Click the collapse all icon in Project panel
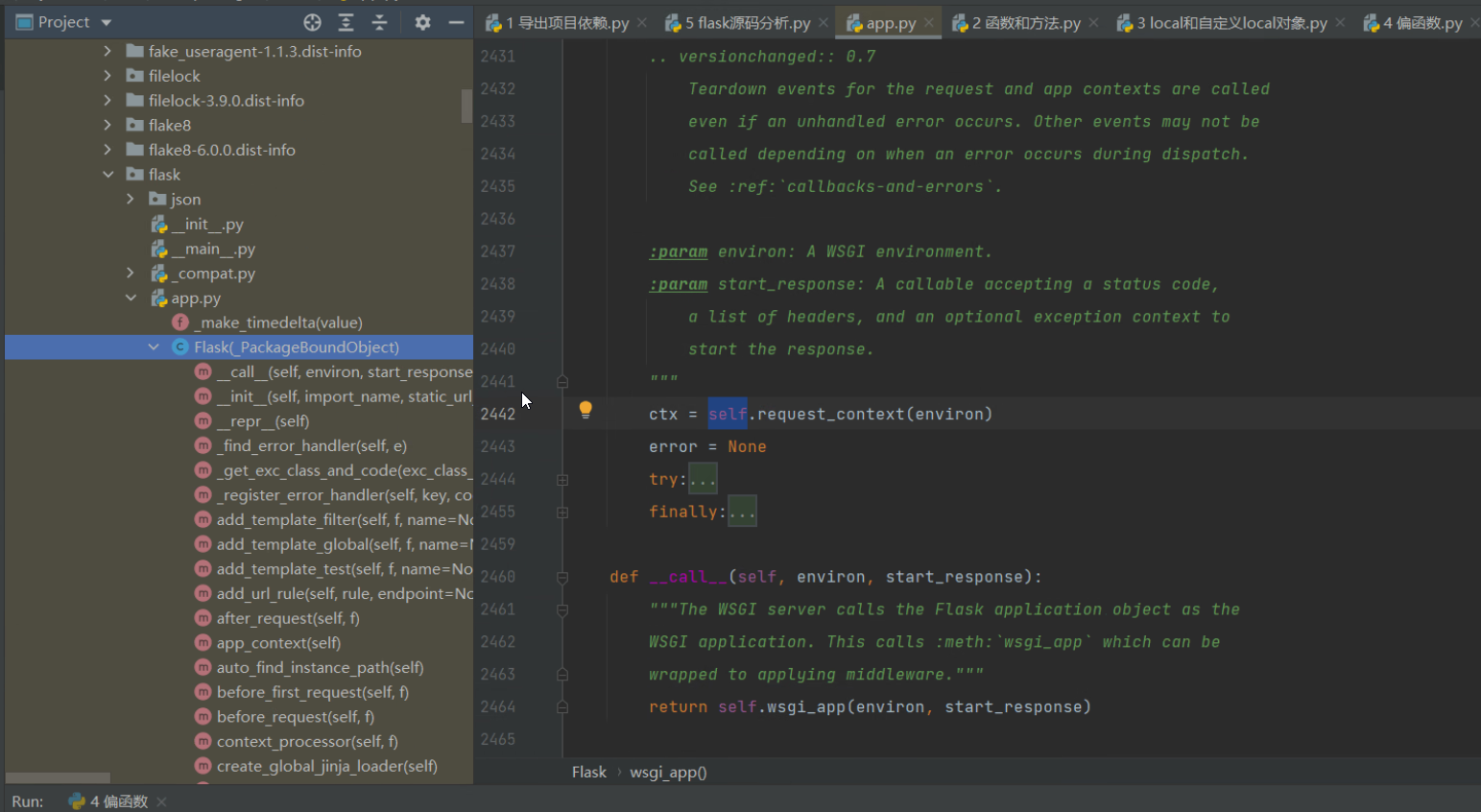1481x812 pixels. [379, 22]
